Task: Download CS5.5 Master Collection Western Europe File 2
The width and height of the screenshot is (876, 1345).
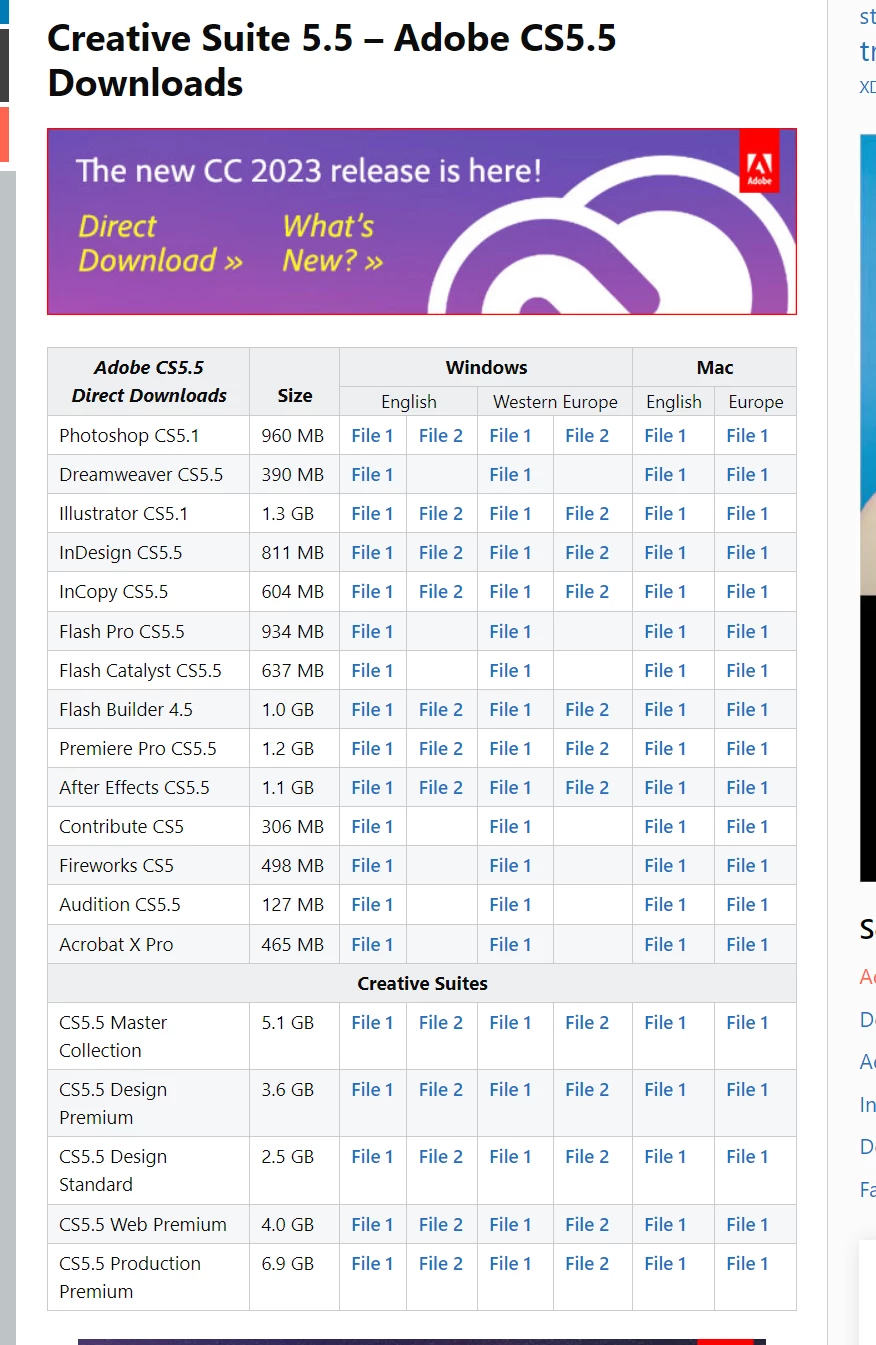Action: click(x=587, y=1022)
